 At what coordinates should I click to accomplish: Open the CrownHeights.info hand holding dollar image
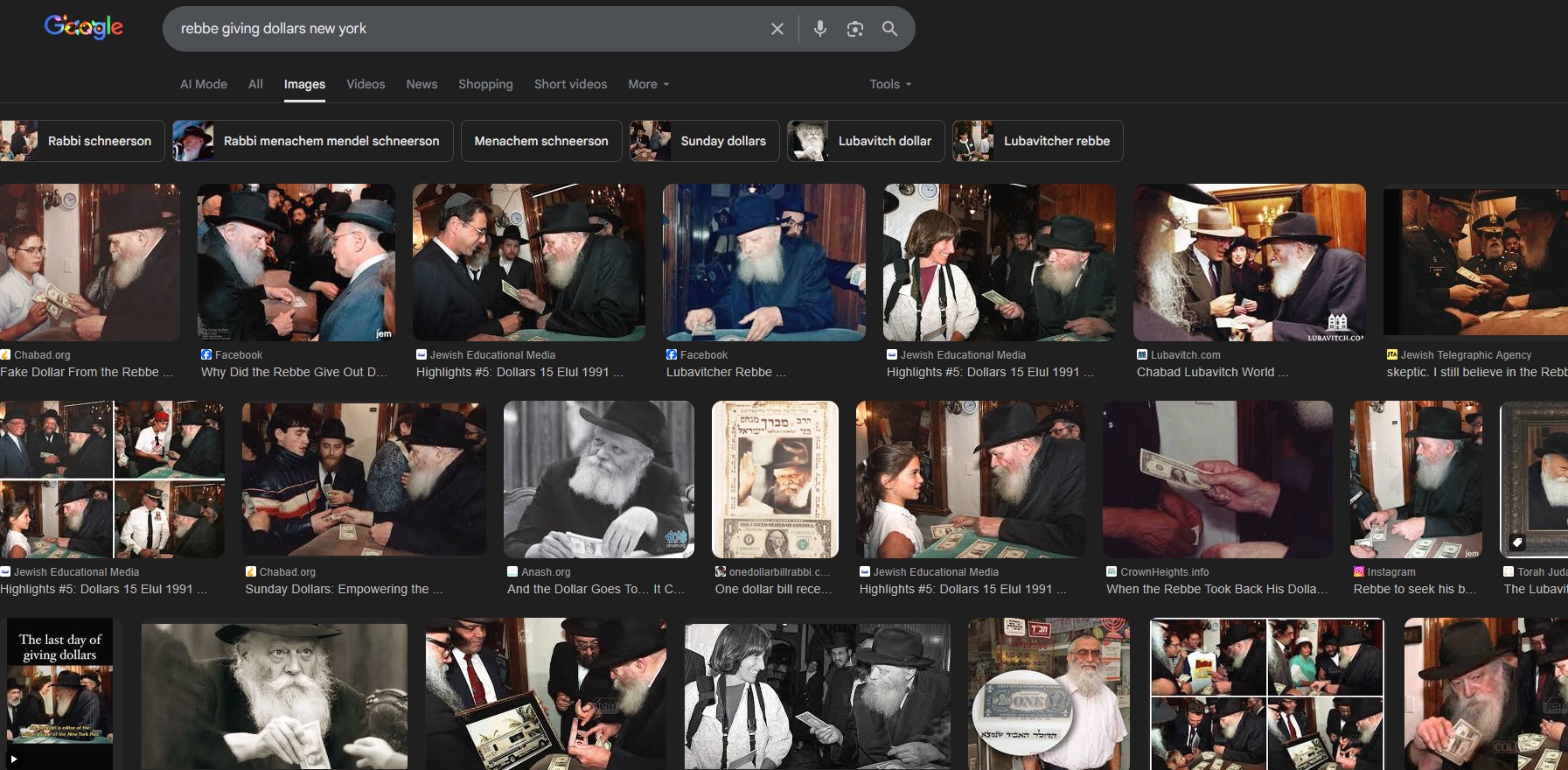coord(1217,479)
